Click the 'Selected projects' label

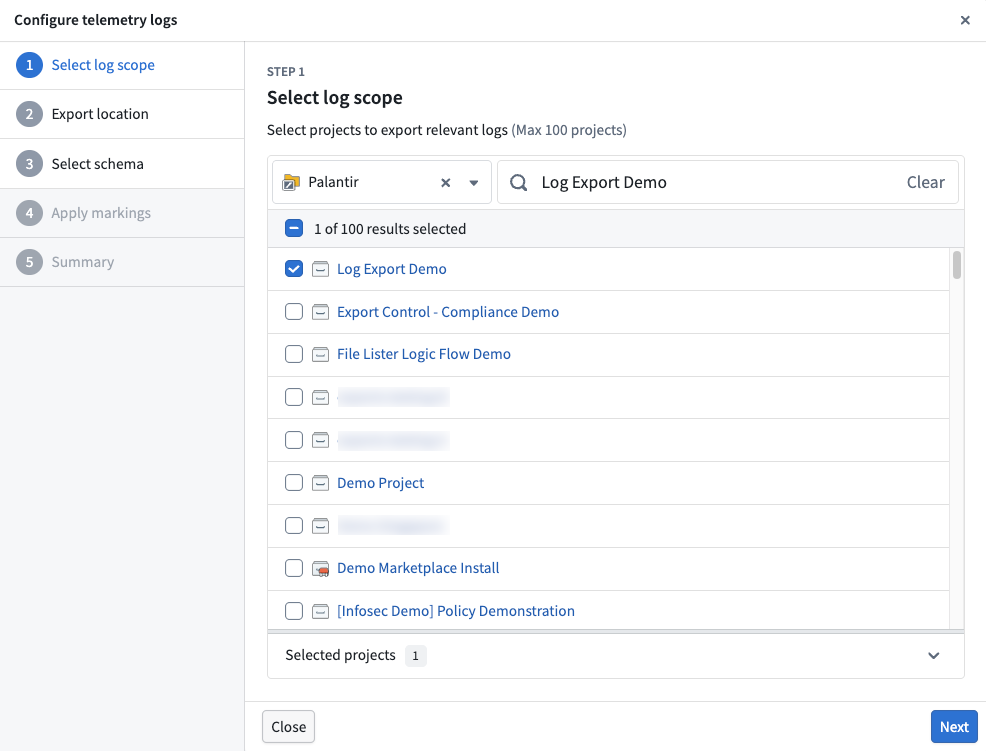(340, 655)
